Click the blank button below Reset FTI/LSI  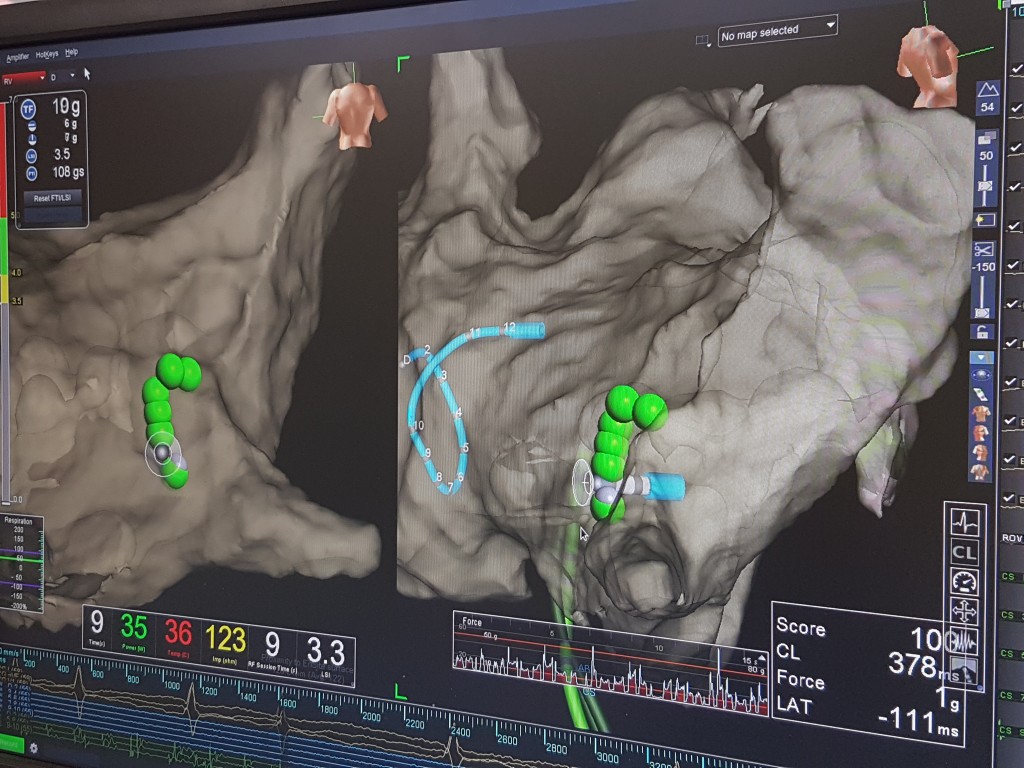click(x=52, y=214)
